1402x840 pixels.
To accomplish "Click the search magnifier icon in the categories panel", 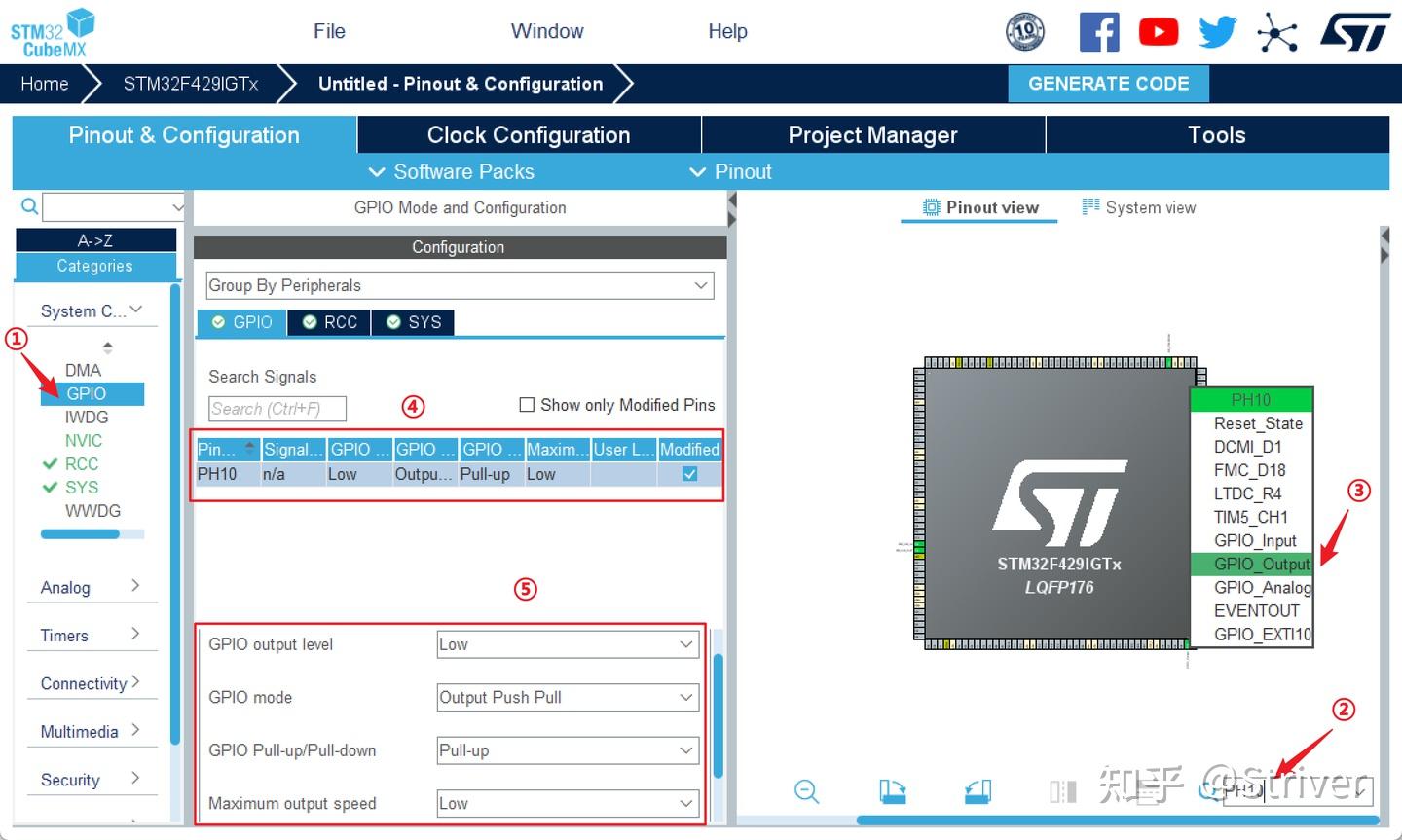I will pos(29,206).
